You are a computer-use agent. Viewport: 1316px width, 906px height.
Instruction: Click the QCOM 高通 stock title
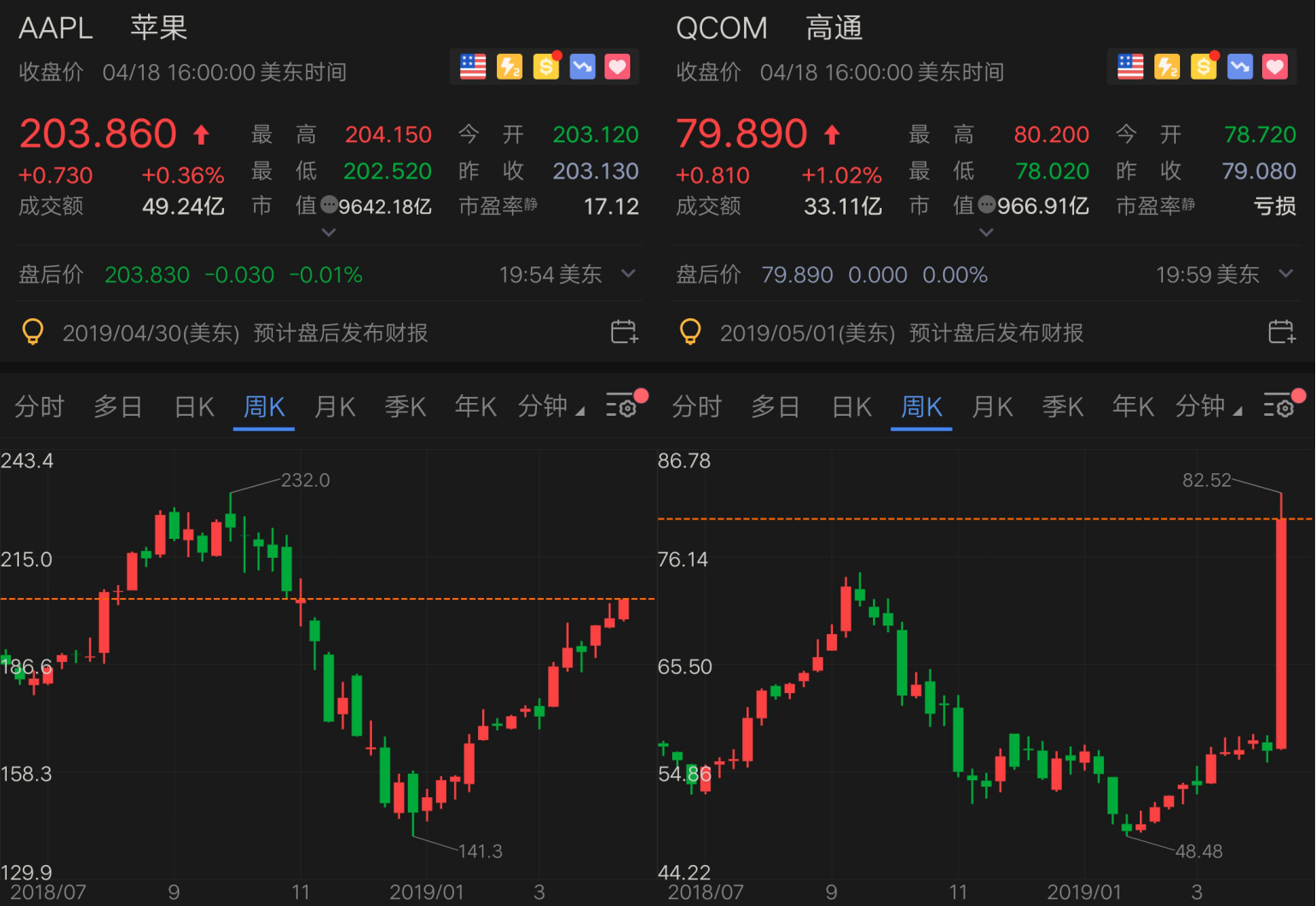pos(769,28)
